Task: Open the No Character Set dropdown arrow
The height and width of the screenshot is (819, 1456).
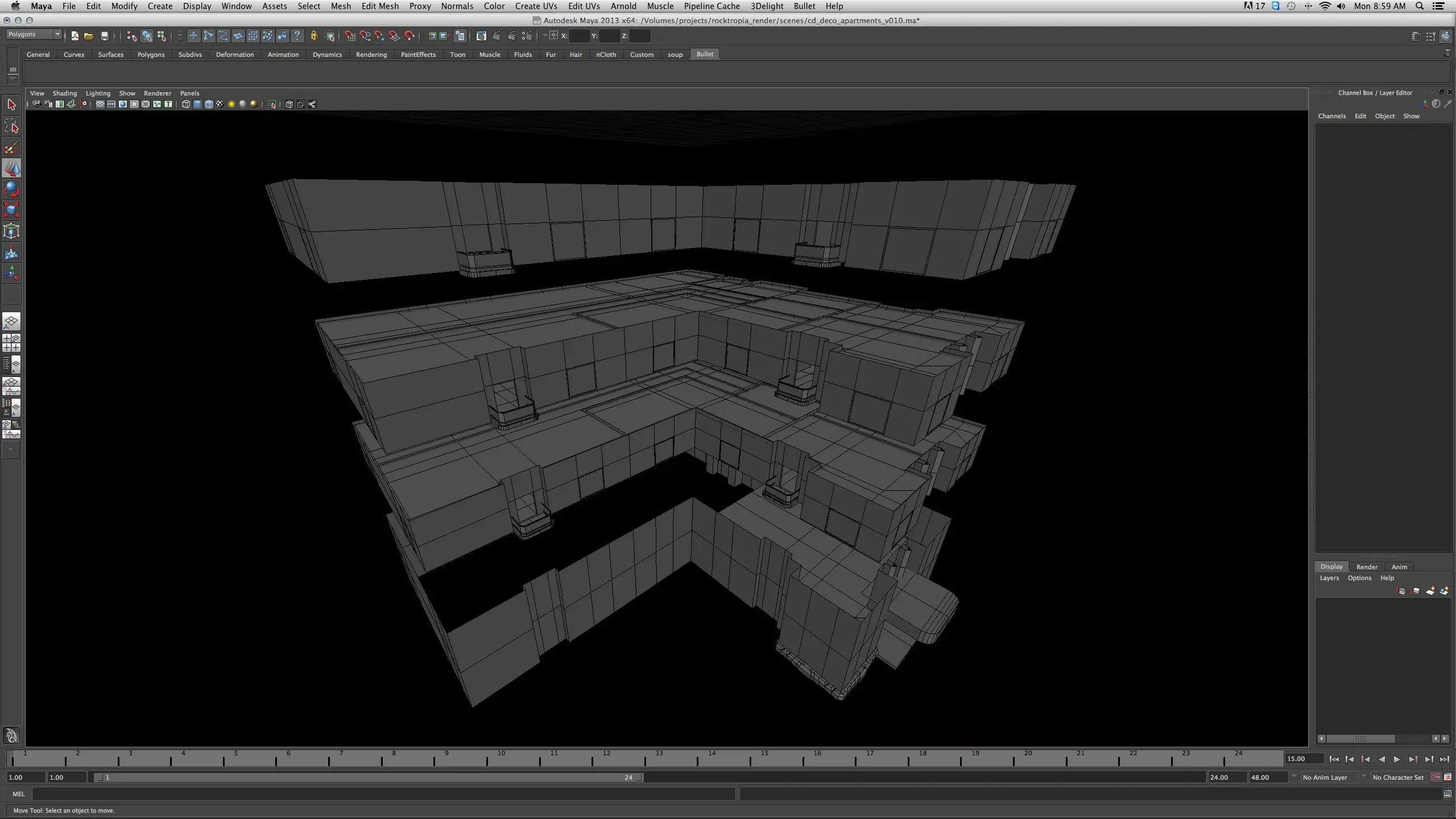Action: tap(1363, 776)
